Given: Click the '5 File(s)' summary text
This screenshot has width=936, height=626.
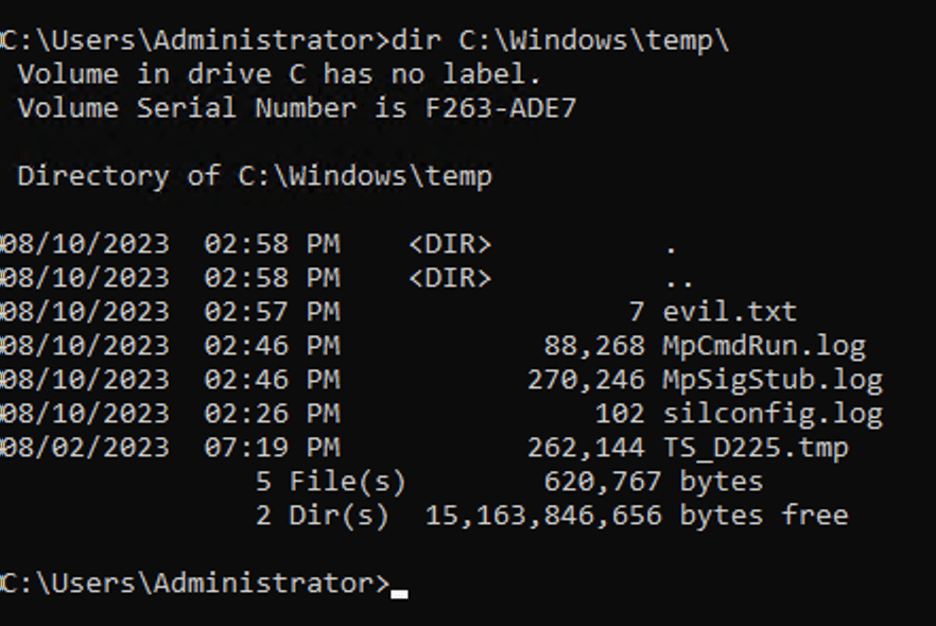Looking at the screenshot, I should pos(331,482).
